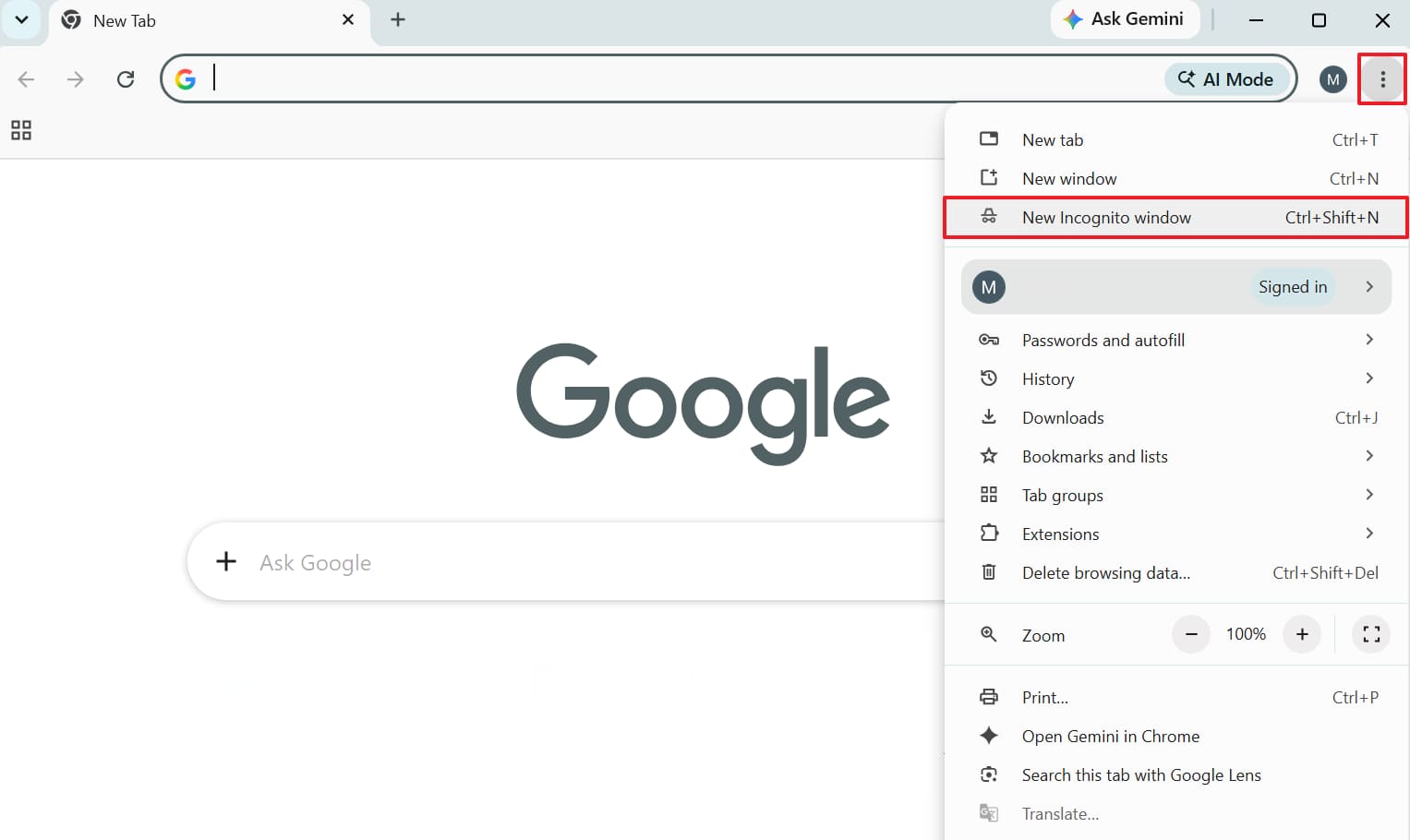
Task: Open a new tab with plus icon
Action: [398, 19]
